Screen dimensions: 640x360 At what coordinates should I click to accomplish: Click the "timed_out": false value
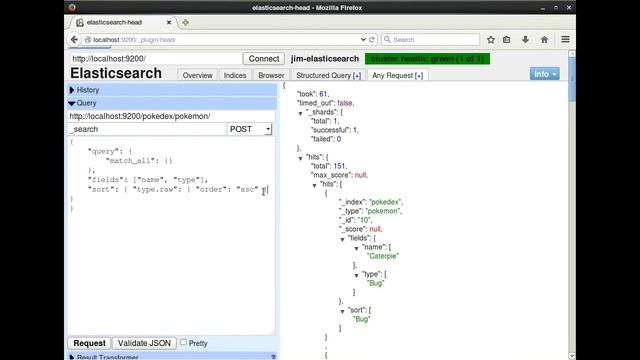[345, 103]
